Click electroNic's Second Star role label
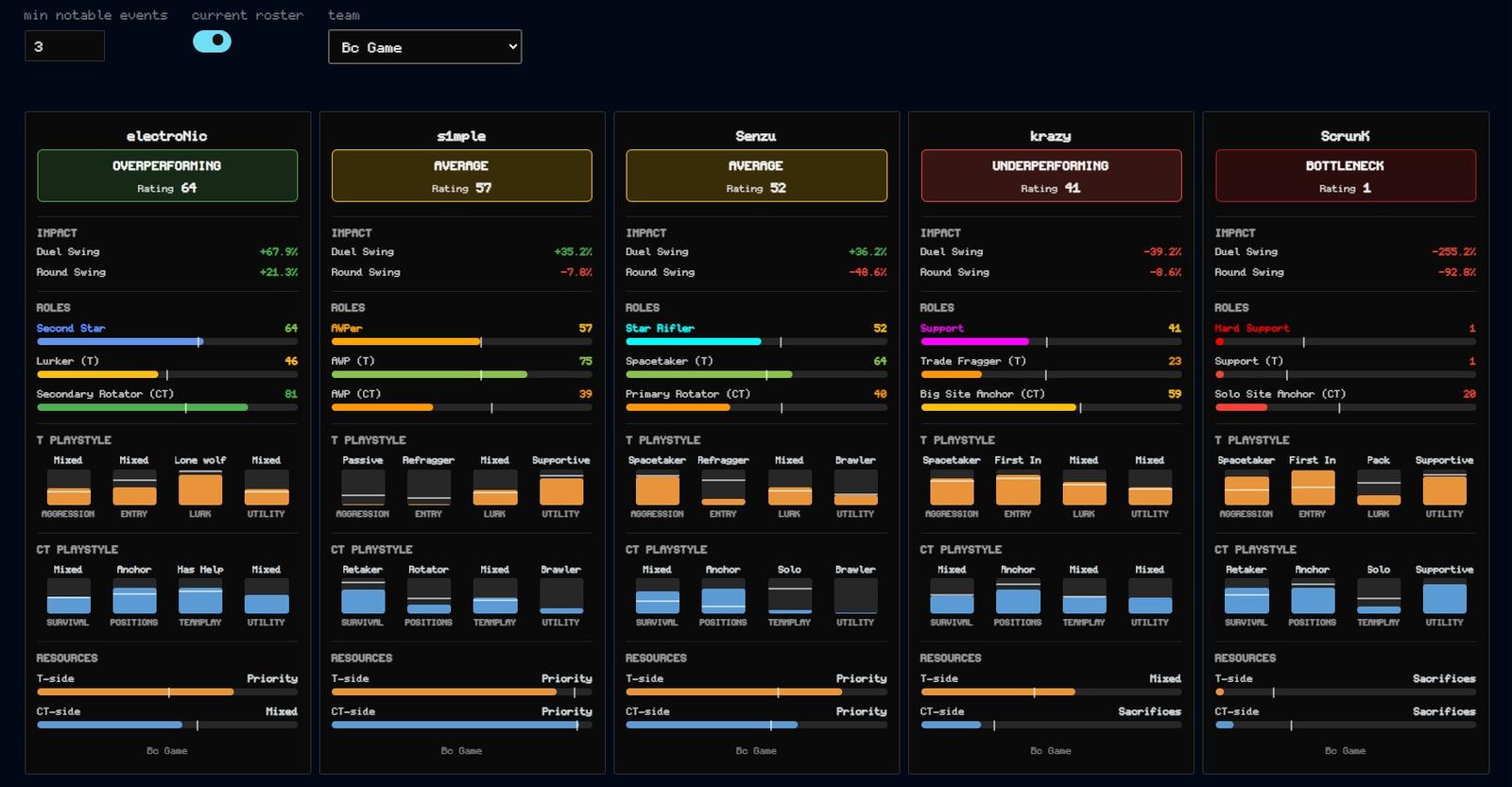This screenshot has height=787, width=1512. click(x=71, y=328)
